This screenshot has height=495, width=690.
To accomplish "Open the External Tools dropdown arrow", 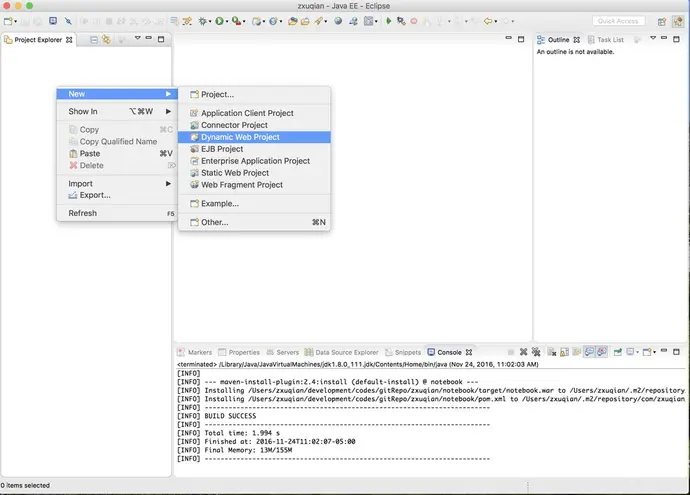I will (x=244, y=21).
